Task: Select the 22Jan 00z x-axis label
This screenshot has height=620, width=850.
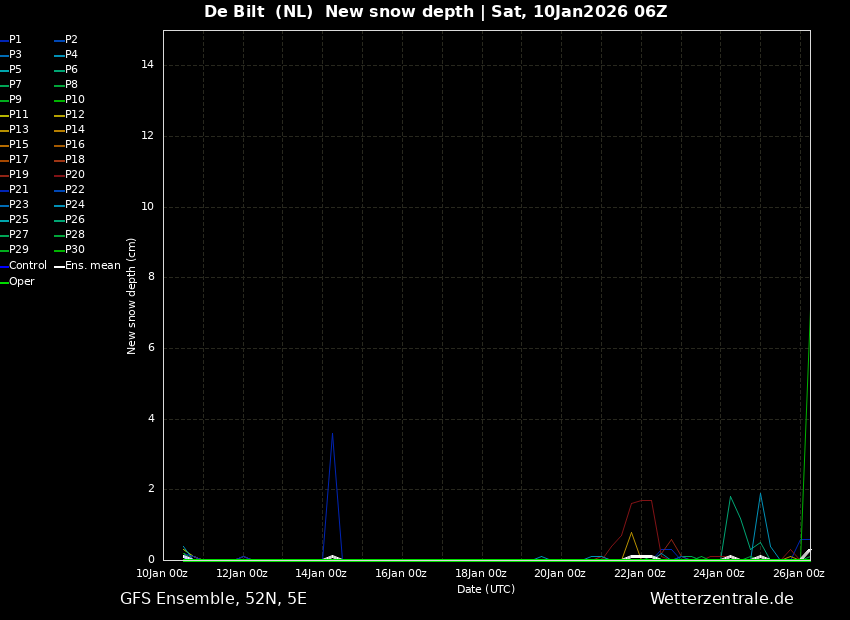Action: pos(639,574)
